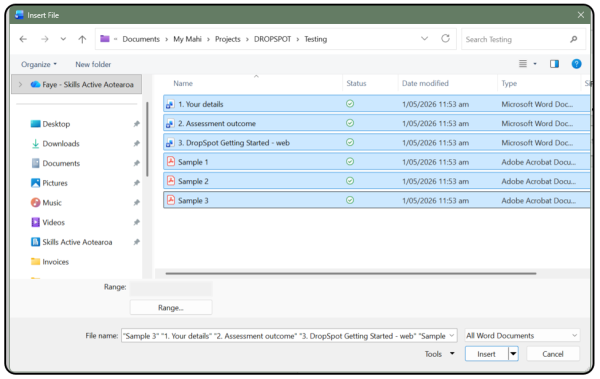Open Videos in the sidebar
Screen dimensions: 600x379
click(x=48, y=222)
